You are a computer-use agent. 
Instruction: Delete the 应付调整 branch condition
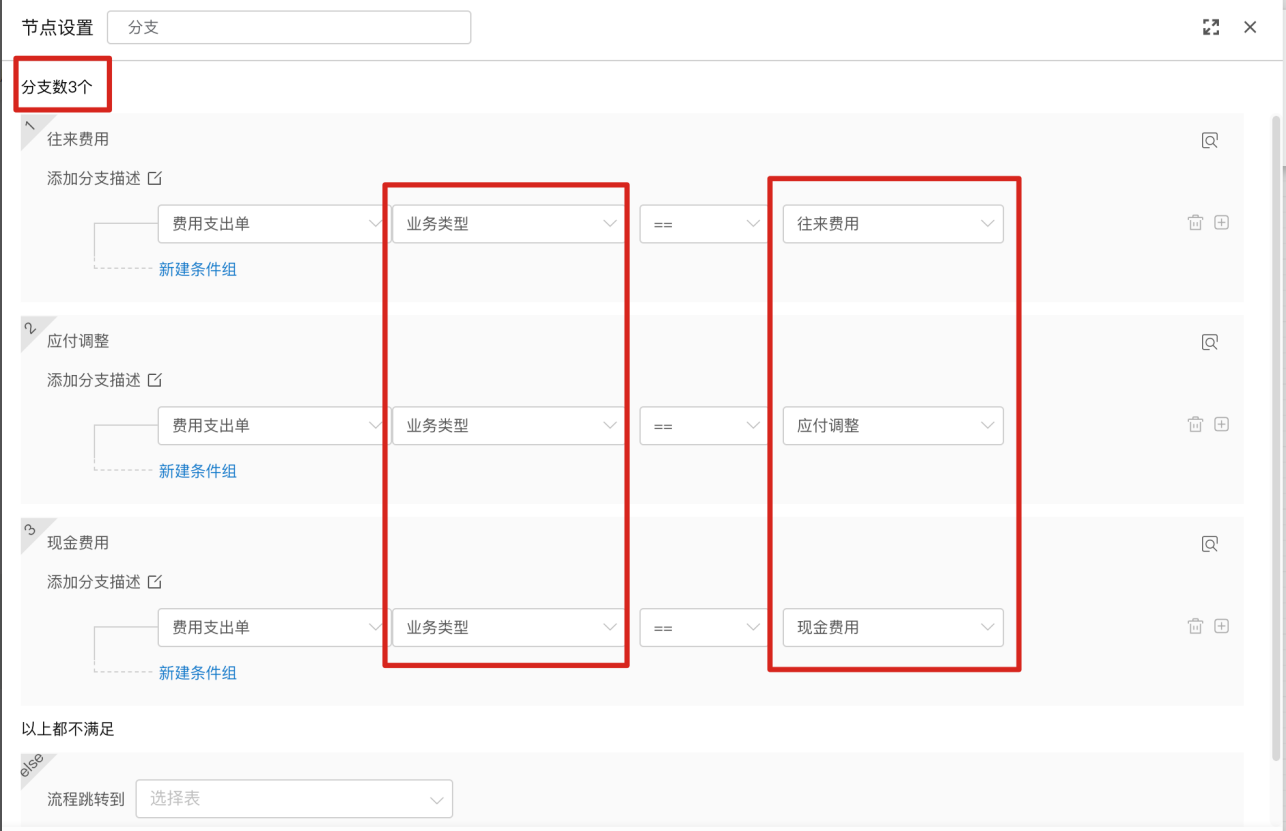pos(1195,425)
